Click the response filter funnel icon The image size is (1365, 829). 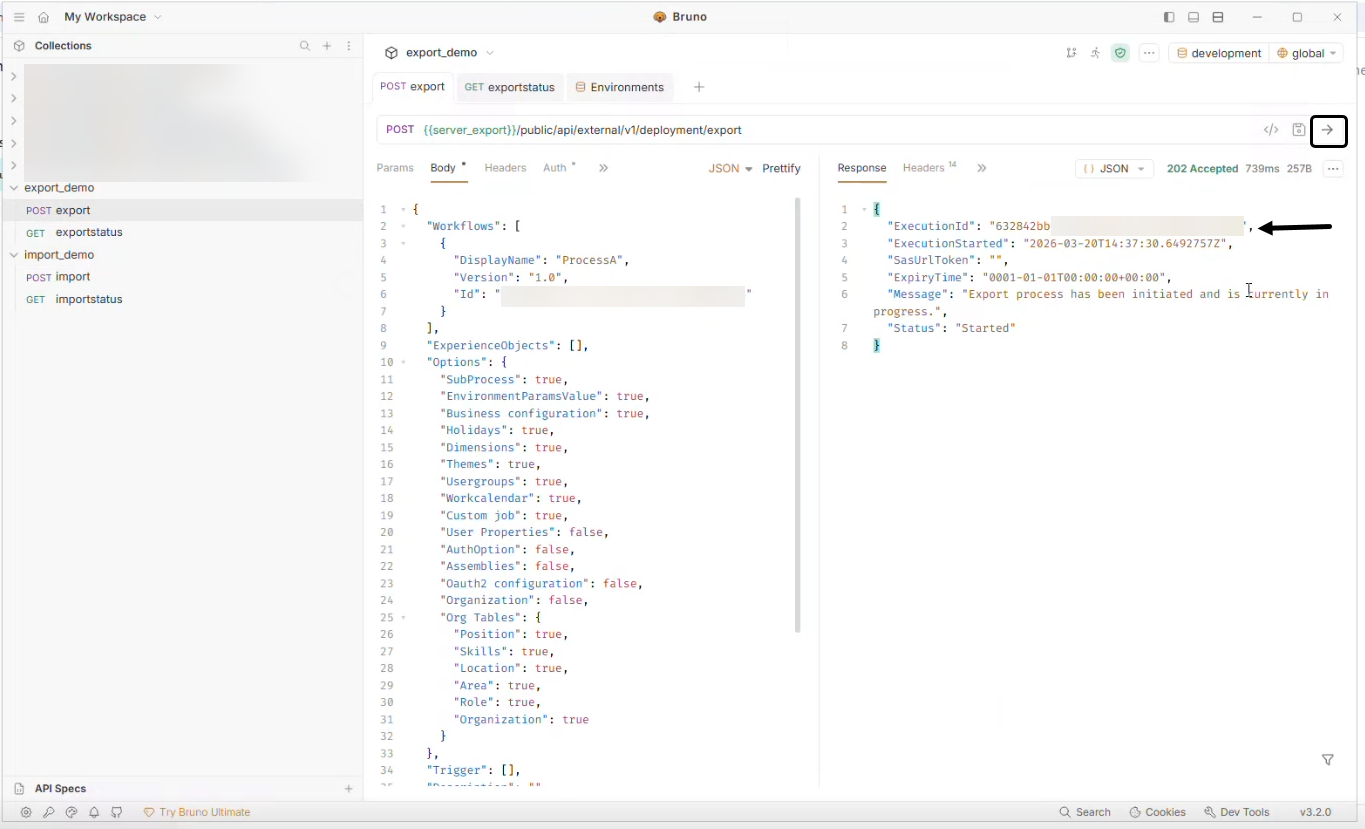1328,760
